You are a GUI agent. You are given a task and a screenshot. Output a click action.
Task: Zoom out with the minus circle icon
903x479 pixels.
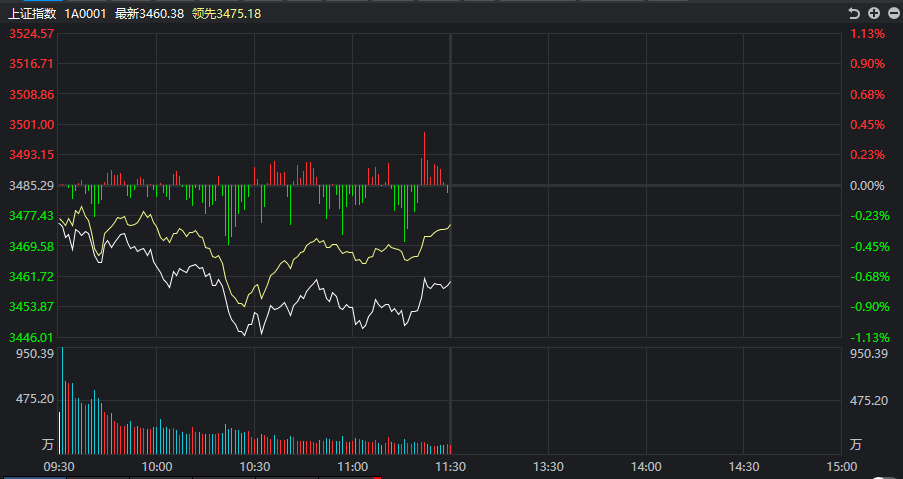(x=893, y=13)
